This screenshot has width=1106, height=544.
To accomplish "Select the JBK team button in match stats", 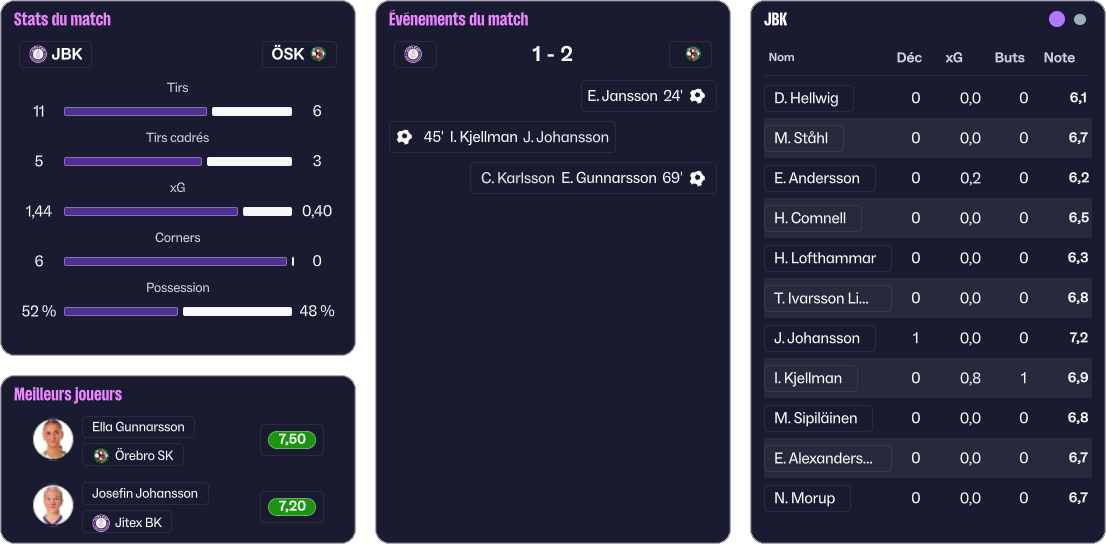I will pos(56,54).
